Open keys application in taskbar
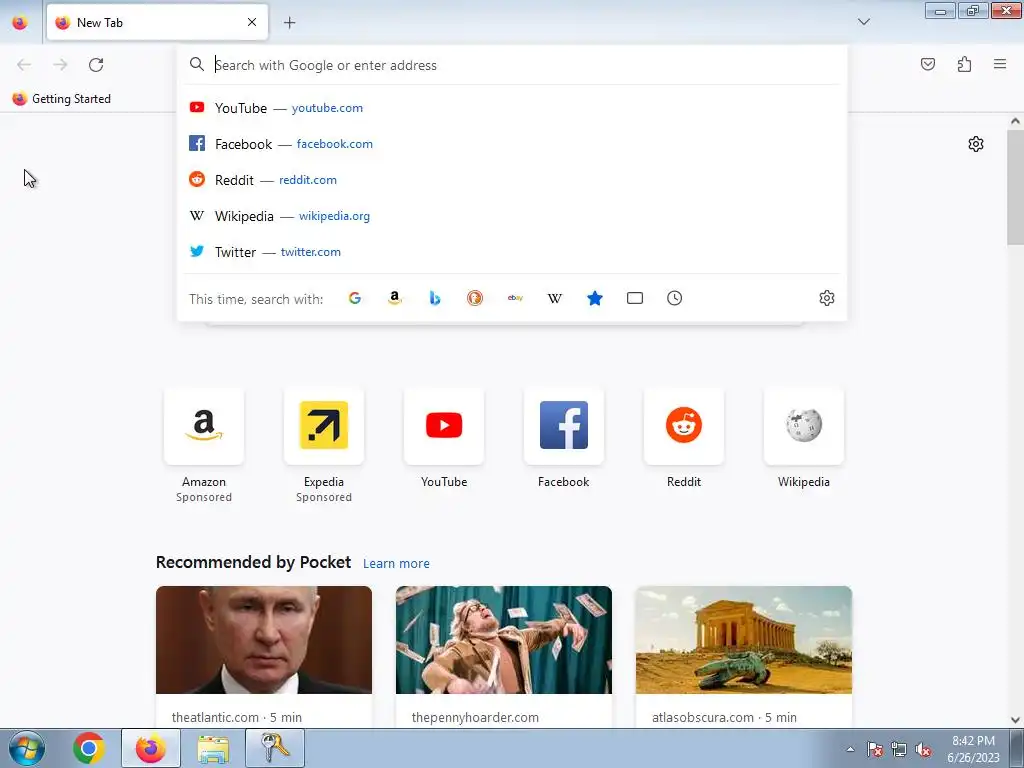1024x768 pixels. point(275,748)
